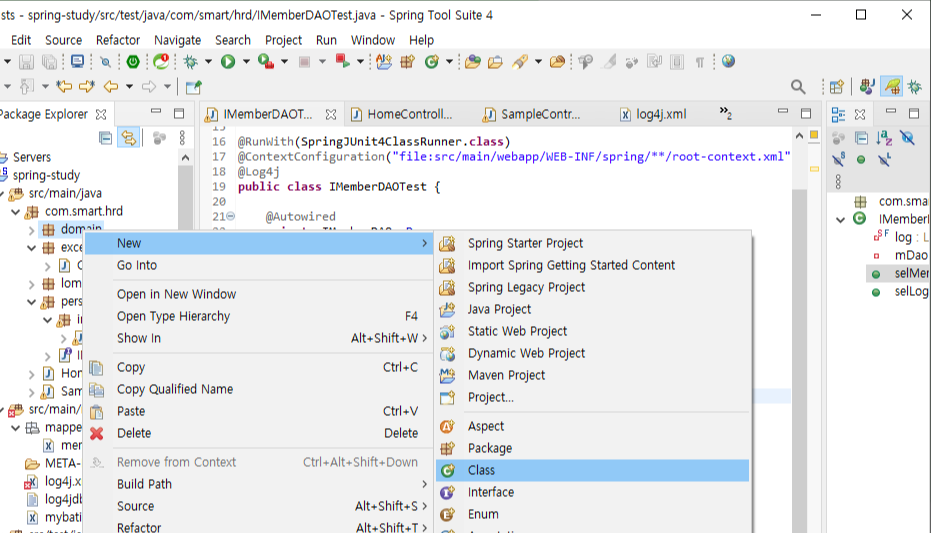Open the Navigate menu
The height and width of the screenshot is (533, 931).
click(x=178, y=40)
